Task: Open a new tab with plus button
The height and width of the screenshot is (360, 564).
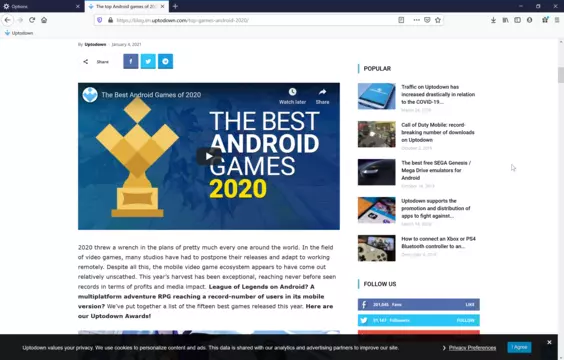Action: tap(175, 6)
